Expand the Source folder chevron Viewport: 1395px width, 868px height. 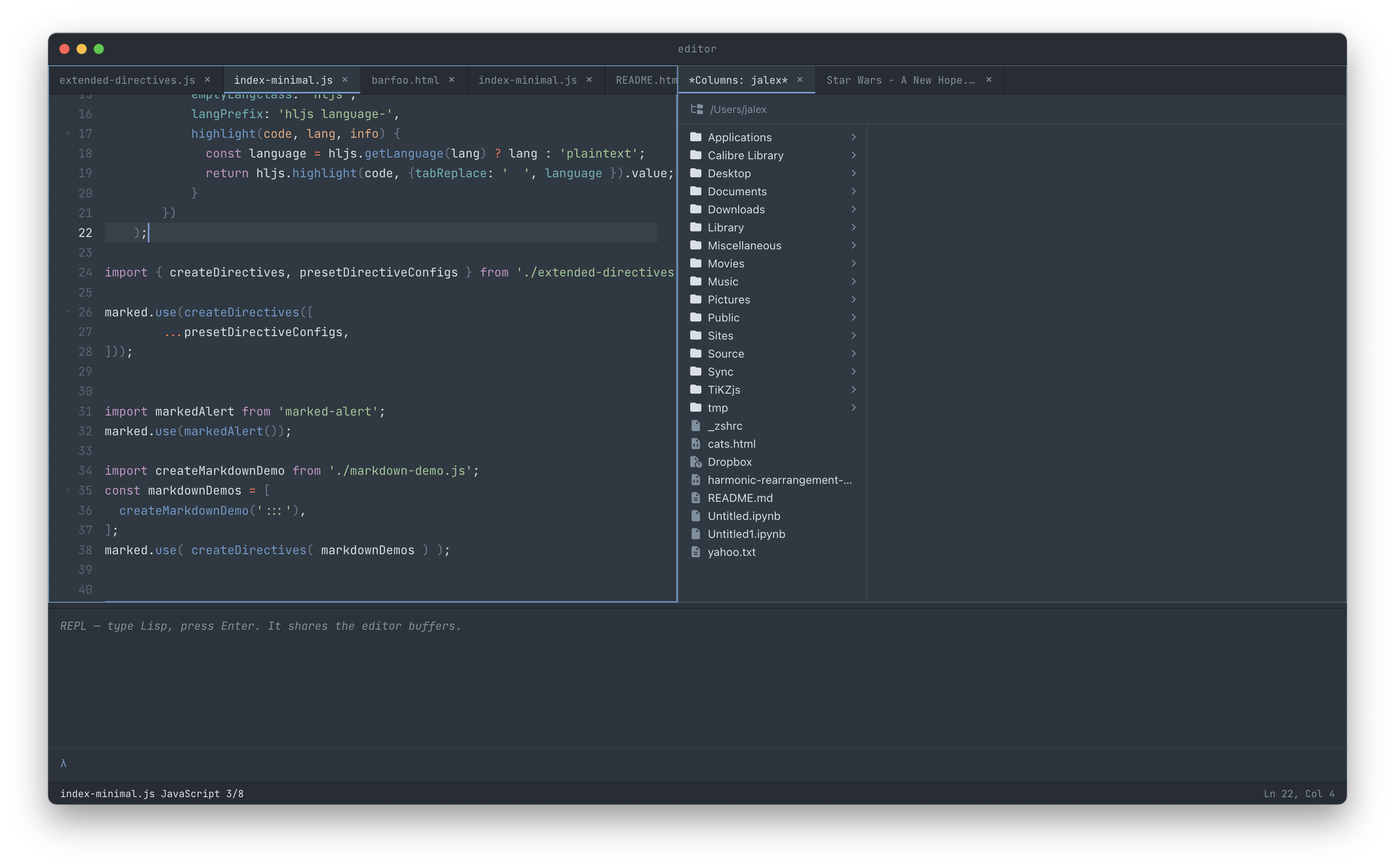pyautogui.click(x=853, y=353)
